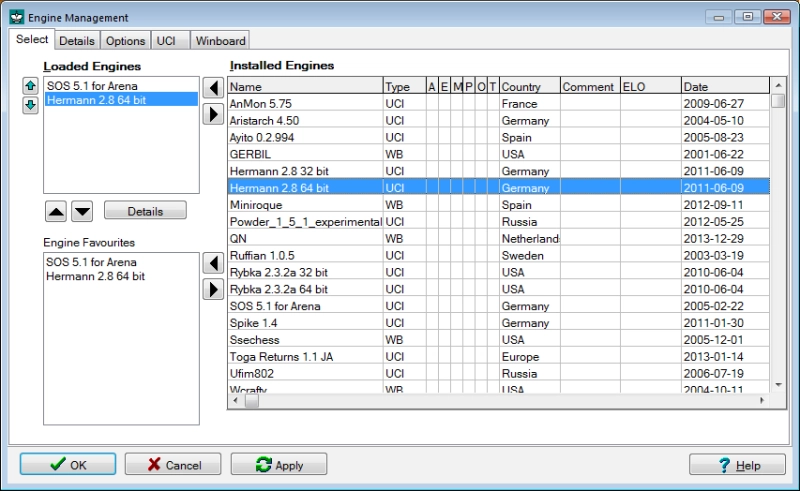
Task: Click horizontal scrollbar left arrow
Action: click(235, 401)
